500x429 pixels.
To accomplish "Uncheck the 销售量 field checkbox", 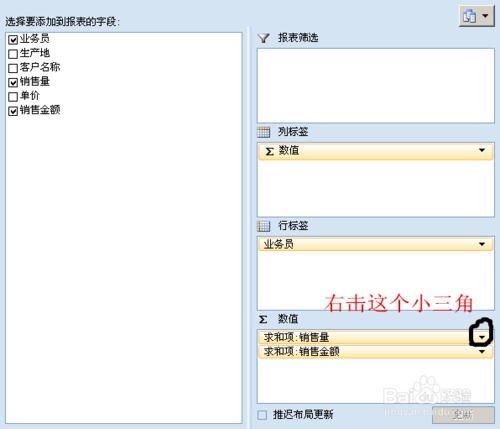I will pos(13,82).
